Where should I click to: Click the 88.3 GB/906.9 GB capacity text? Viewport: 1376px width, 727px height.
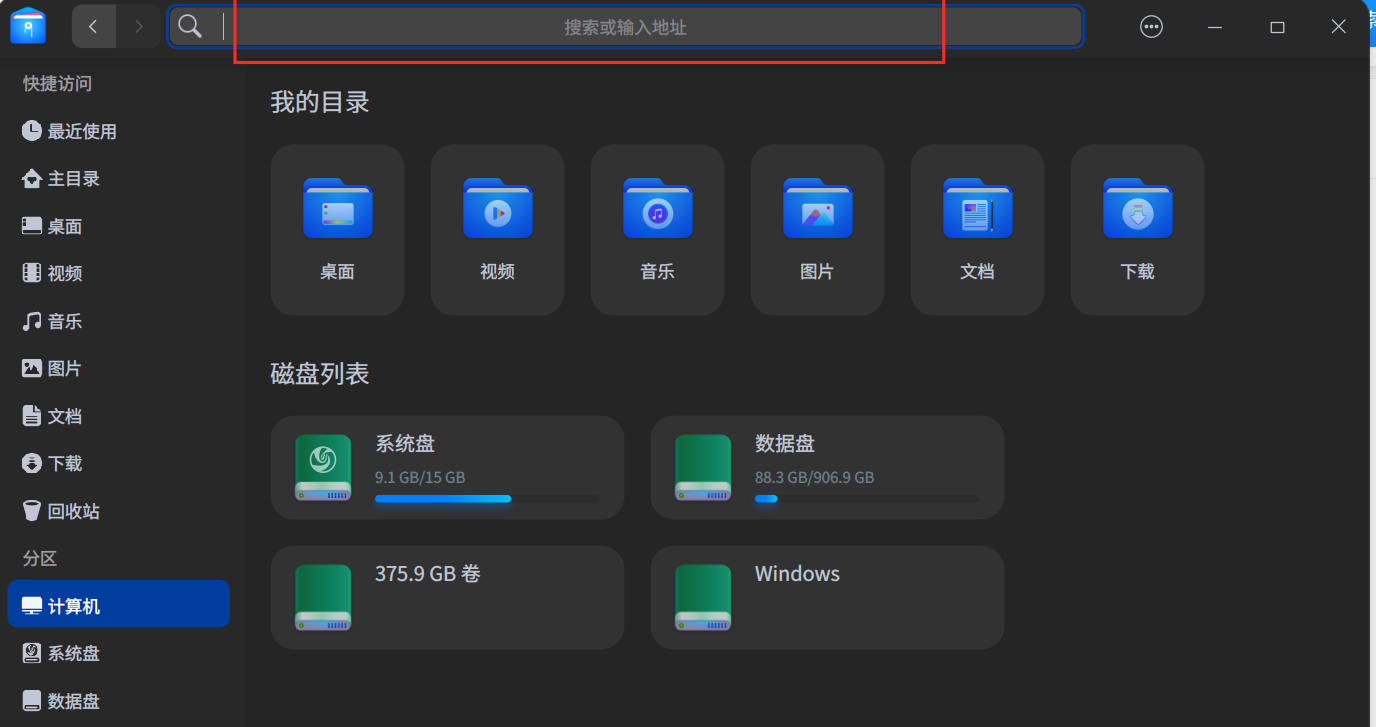pos(815,477)
